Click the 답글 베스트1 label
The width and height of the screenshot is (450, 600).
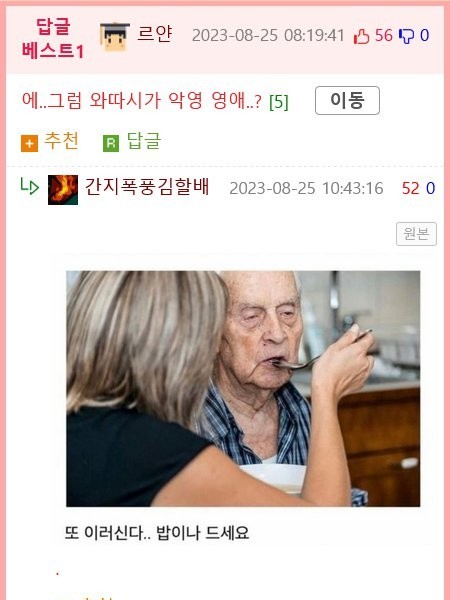coord(52,39)
